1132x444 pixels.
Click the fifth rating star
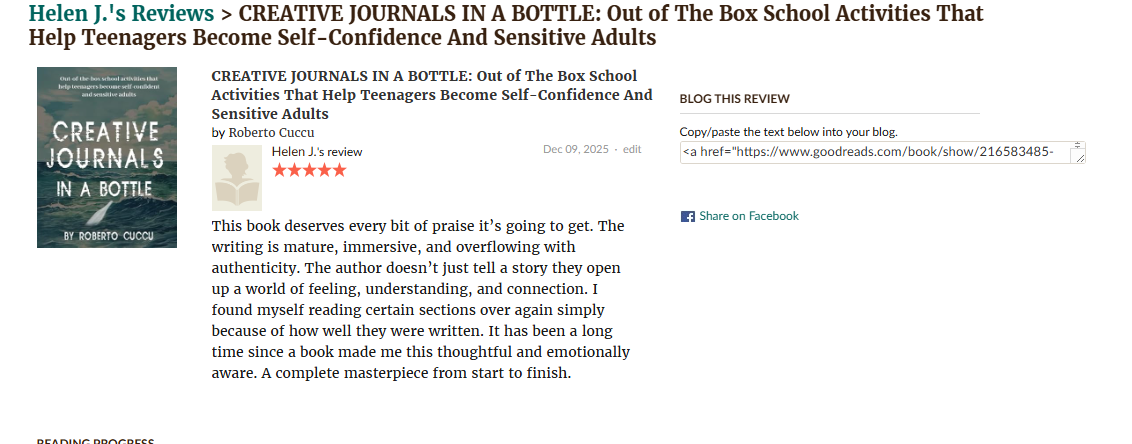pos(339,170)
